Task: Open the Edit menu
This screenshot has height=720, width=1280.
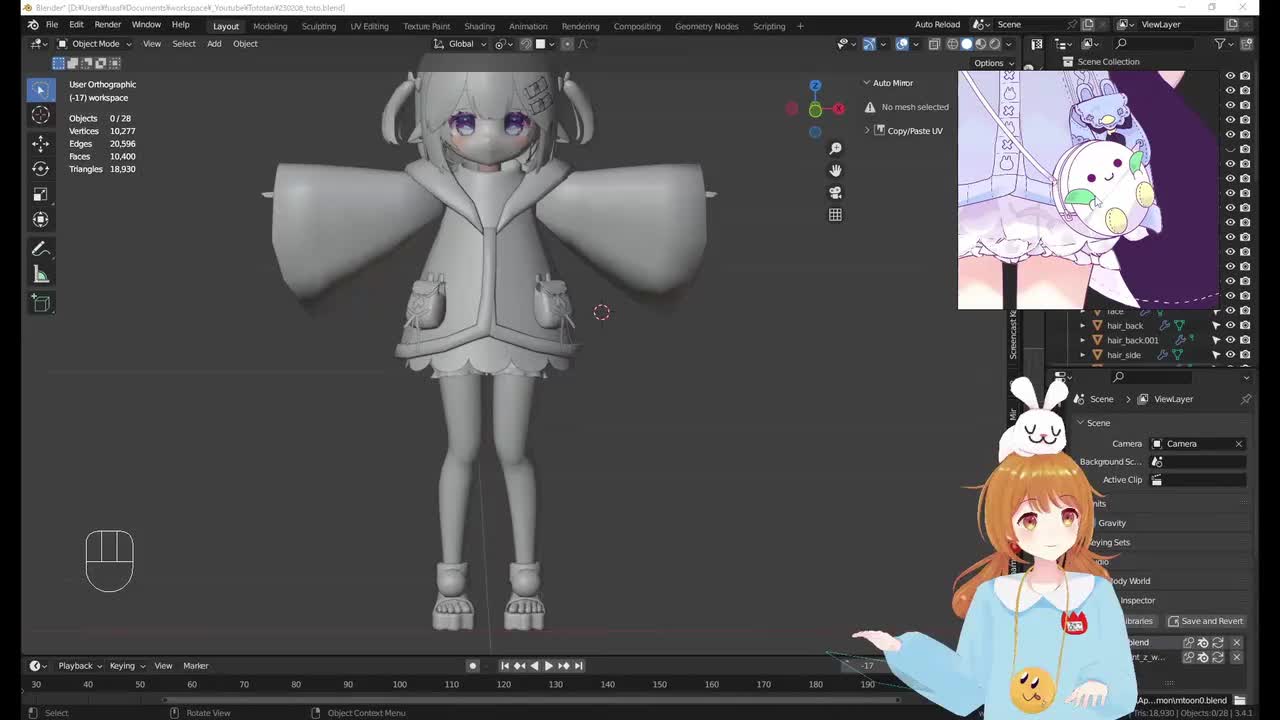Action: click(76, 24)
